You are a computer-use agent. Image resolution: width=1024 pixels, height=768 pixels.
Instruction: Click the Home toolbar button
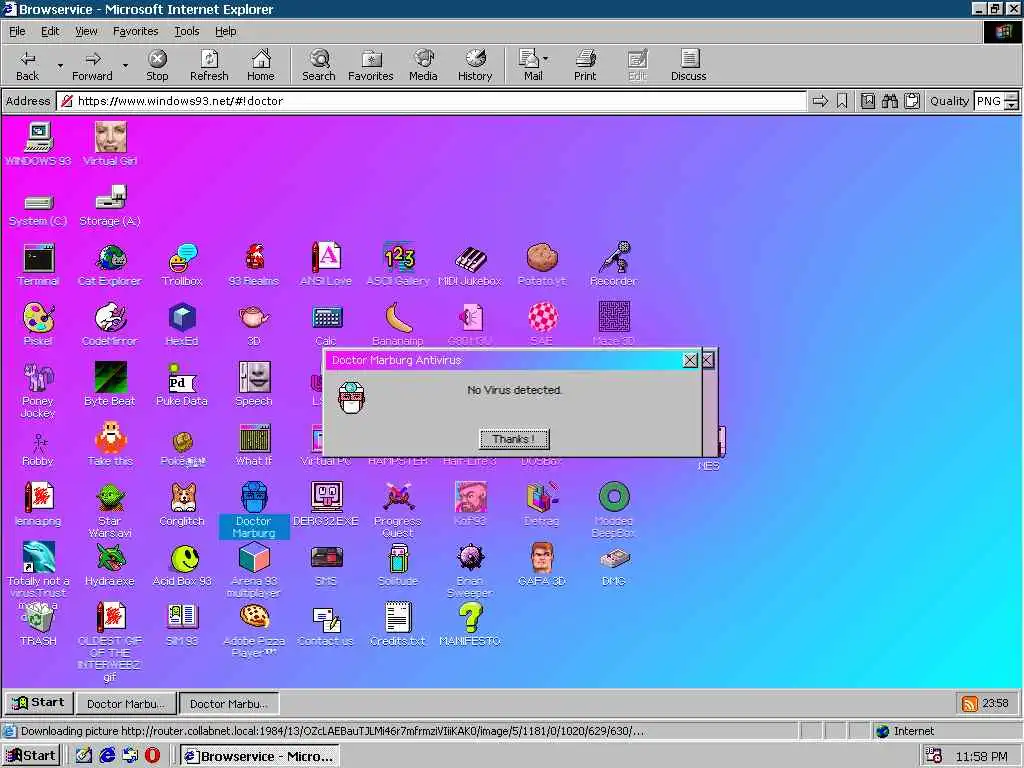(261, 65)
